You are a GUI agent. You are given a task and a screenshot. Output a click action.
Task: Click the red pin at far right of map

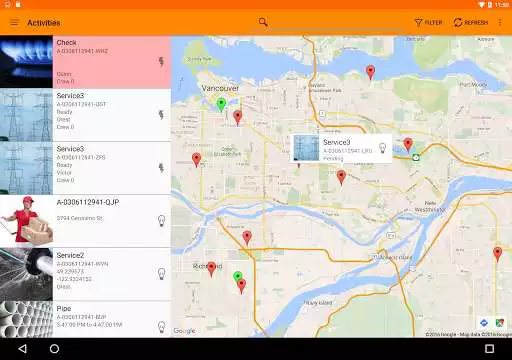click(497, 254)
